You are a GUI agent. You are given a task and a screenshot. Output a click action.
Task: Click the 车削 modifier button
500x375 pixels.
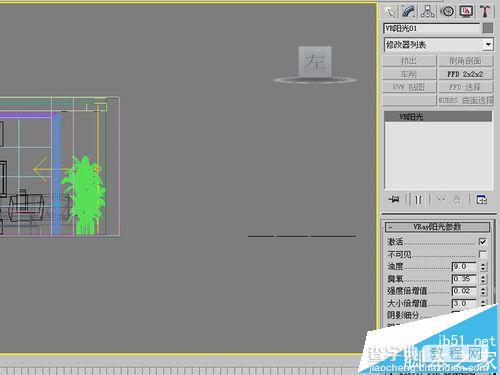pos(409,74)
